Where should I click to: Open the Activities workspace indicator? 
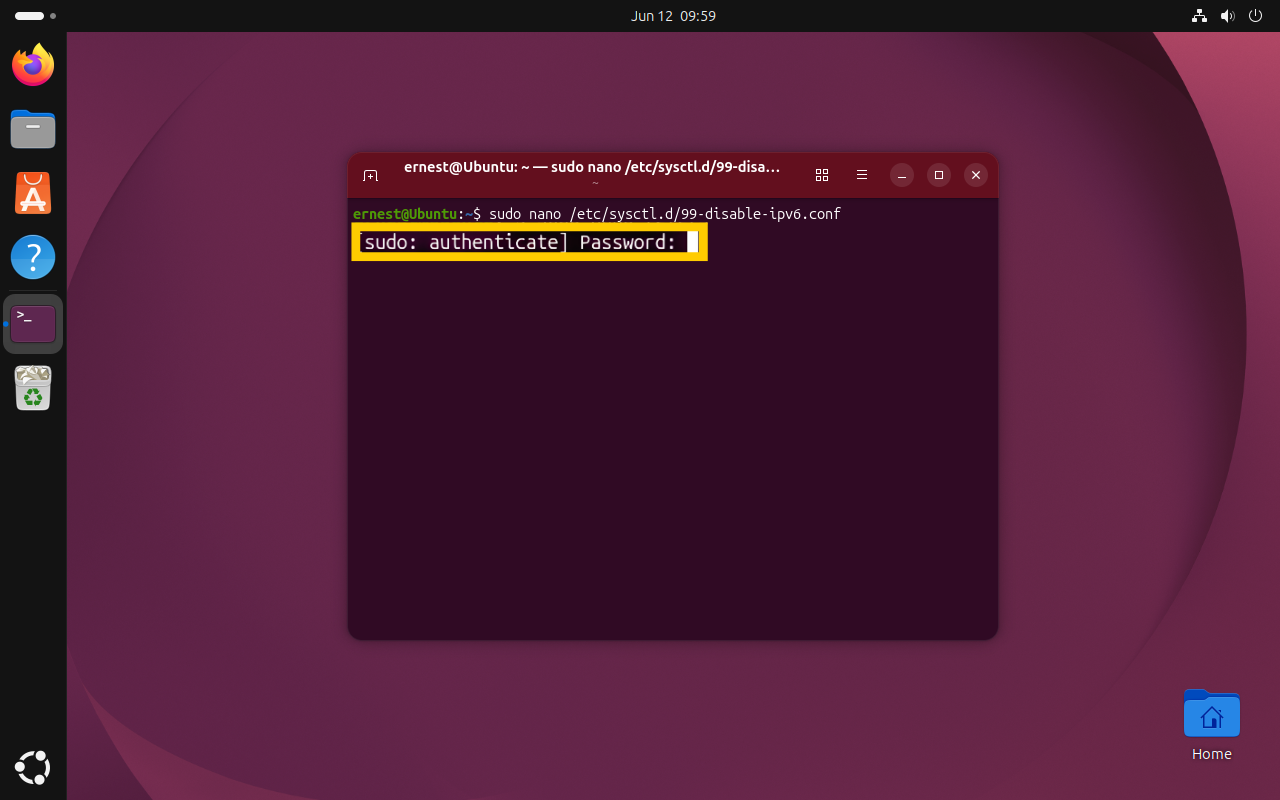35,16
